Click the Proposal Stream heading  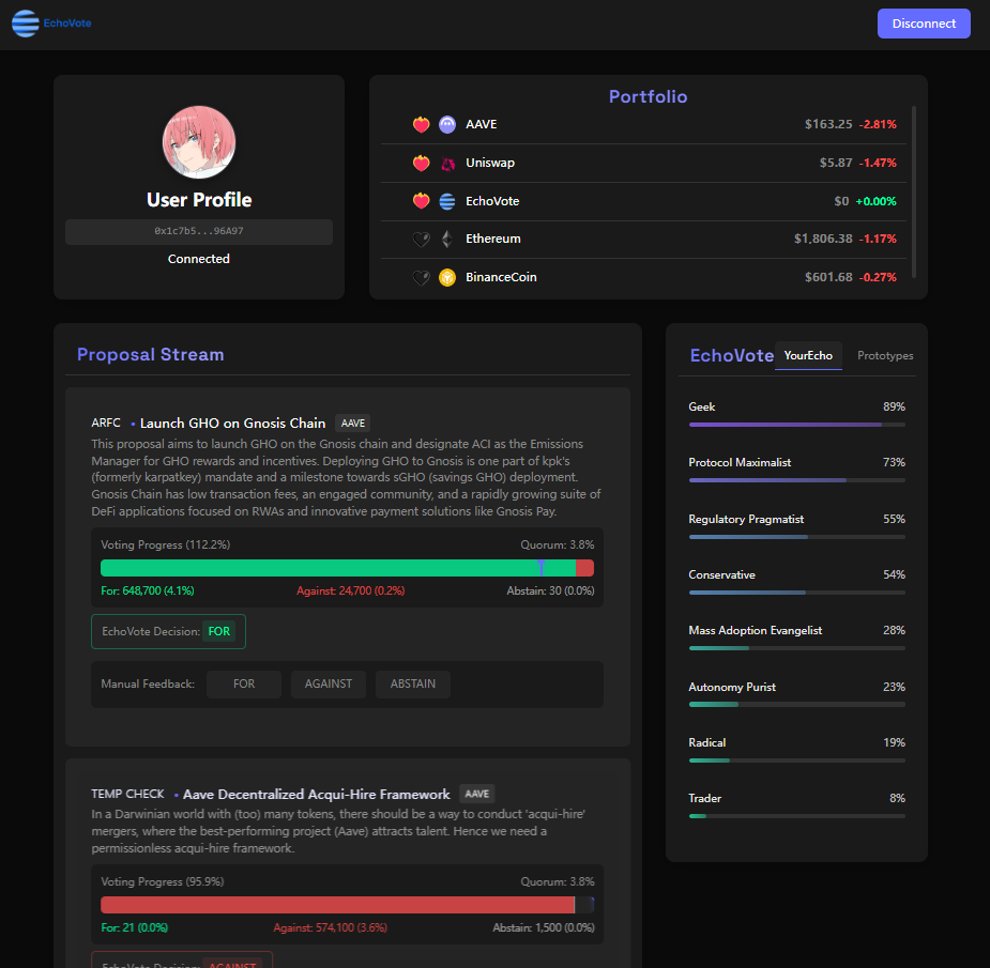tap(150, 354)
